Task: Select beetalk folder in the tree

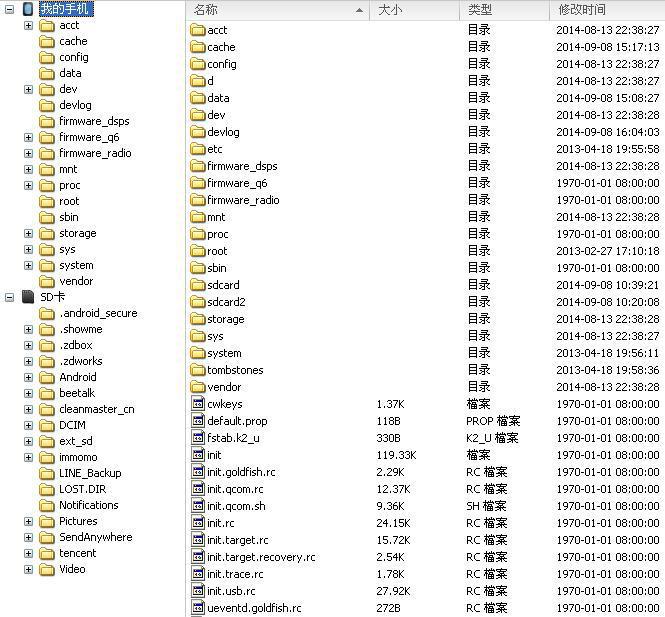Action: [x=77, y=393]
